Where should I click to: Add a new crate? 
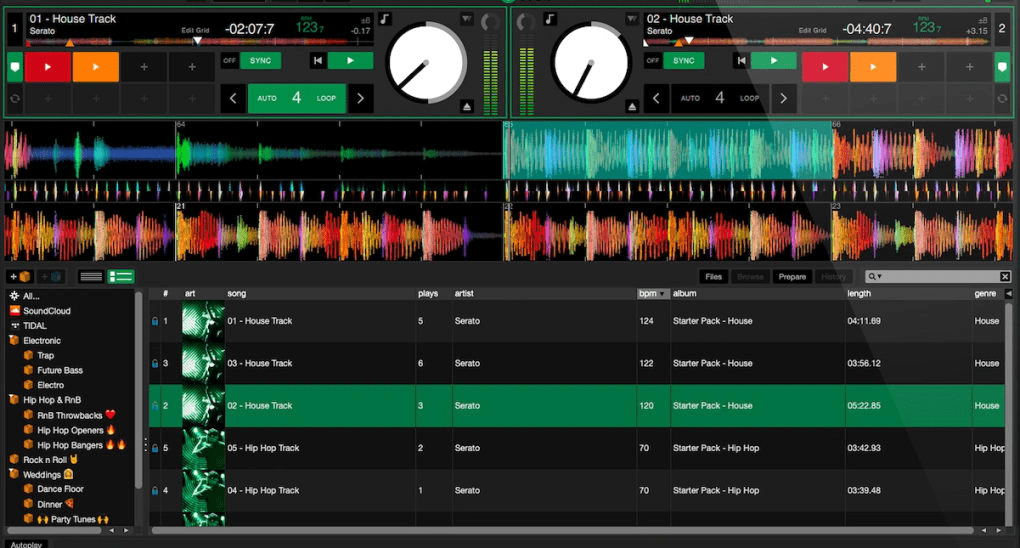tap(20, 277)
